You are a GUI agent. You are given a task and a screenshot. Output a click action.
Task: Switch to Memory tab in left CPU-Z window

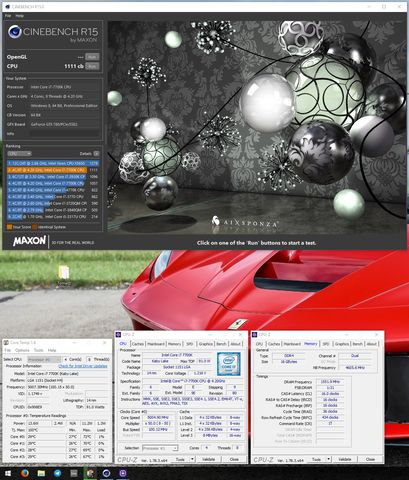click(174, 344)
